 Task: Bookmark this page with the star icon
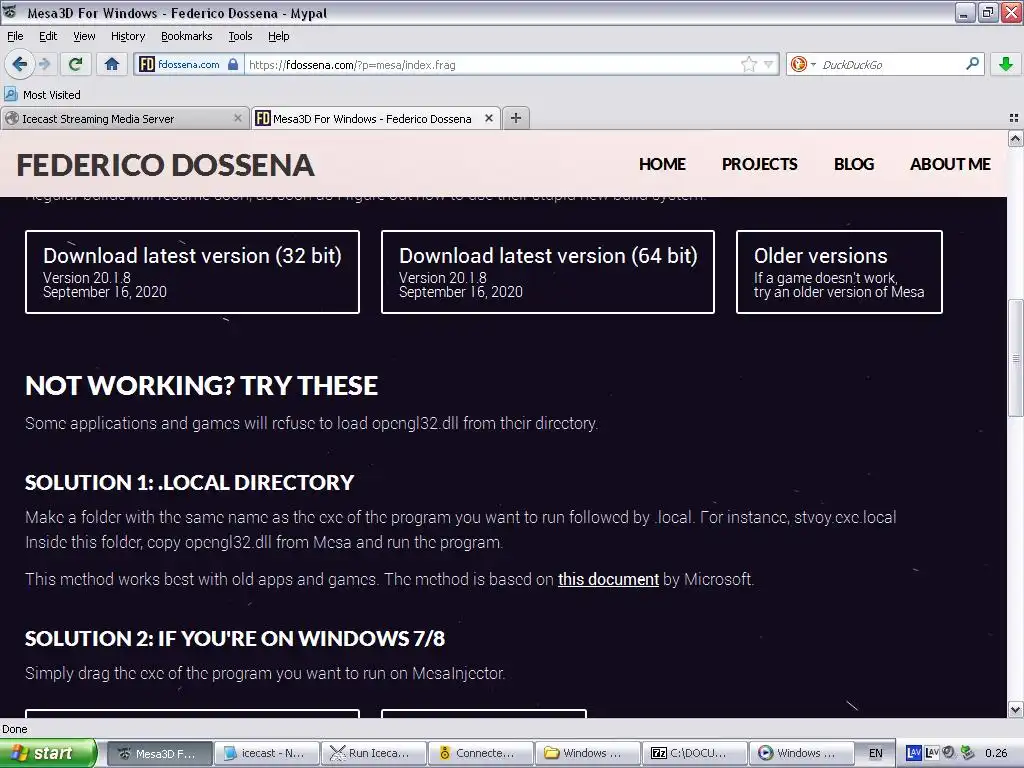pos(748,64)
